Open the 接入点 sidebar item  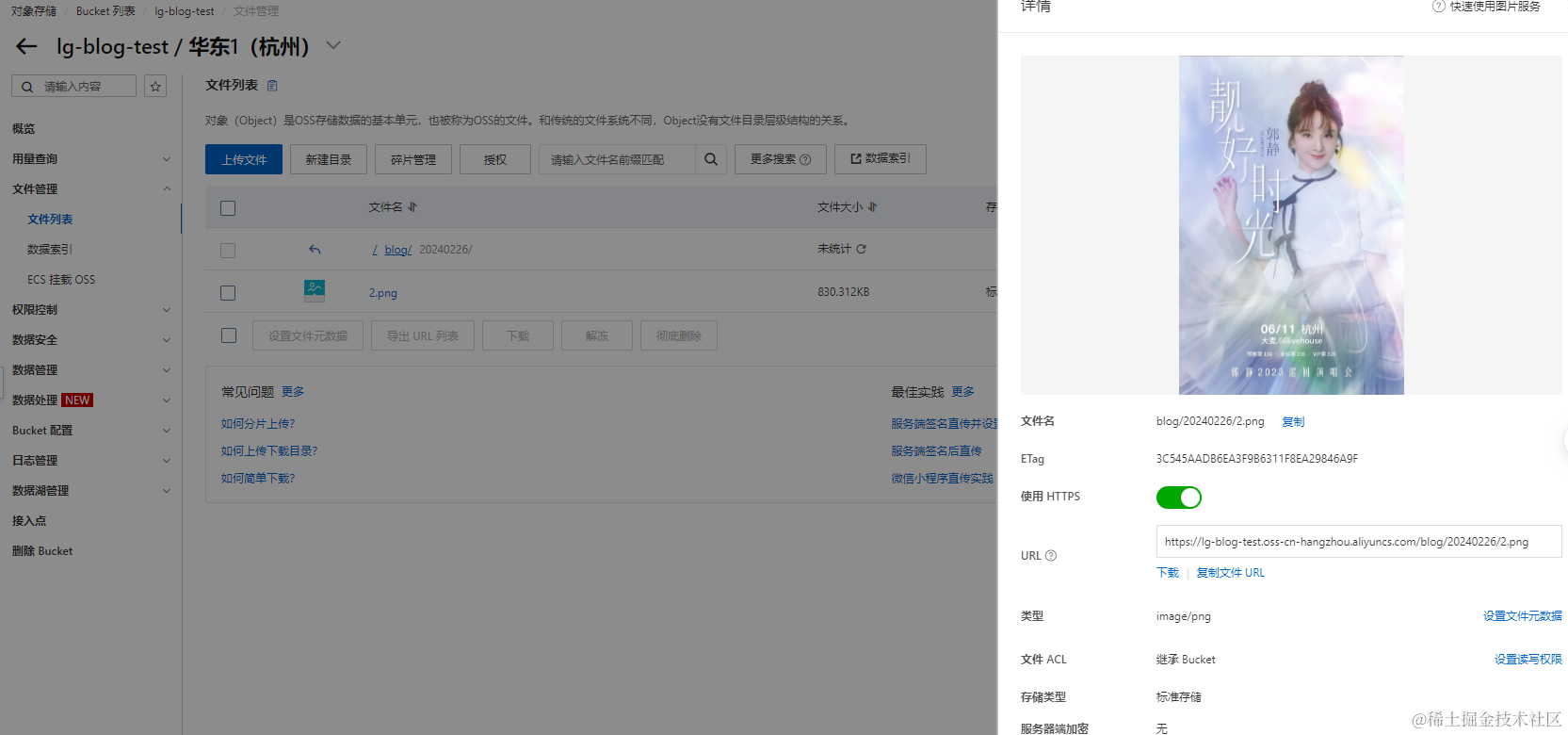(x=29, y=521)
